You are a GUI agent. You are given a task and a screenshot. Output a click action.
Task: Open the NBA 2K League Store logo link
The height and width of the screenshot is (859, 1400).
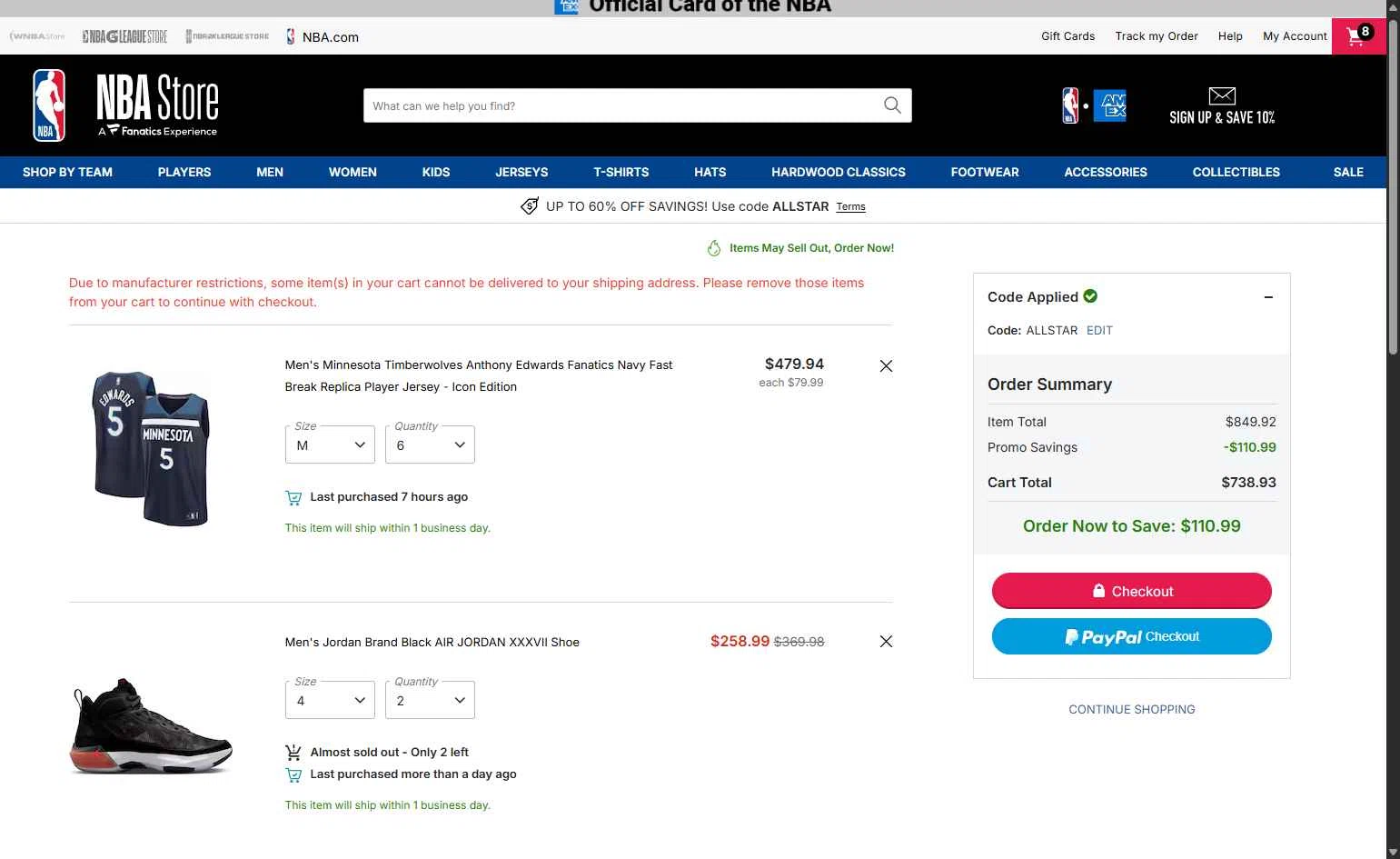coord(227,36)
